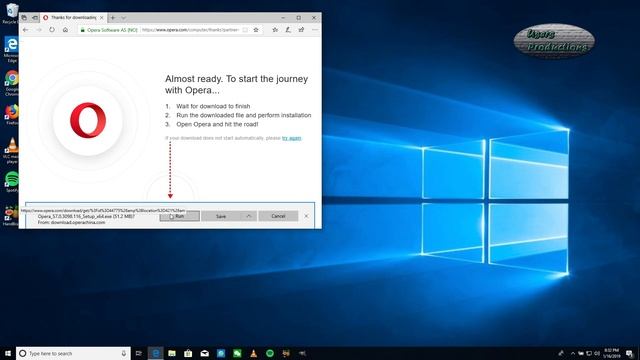Cancel the Opera setup download
Viewport: 640px width, 360px height.
point(278,216)
